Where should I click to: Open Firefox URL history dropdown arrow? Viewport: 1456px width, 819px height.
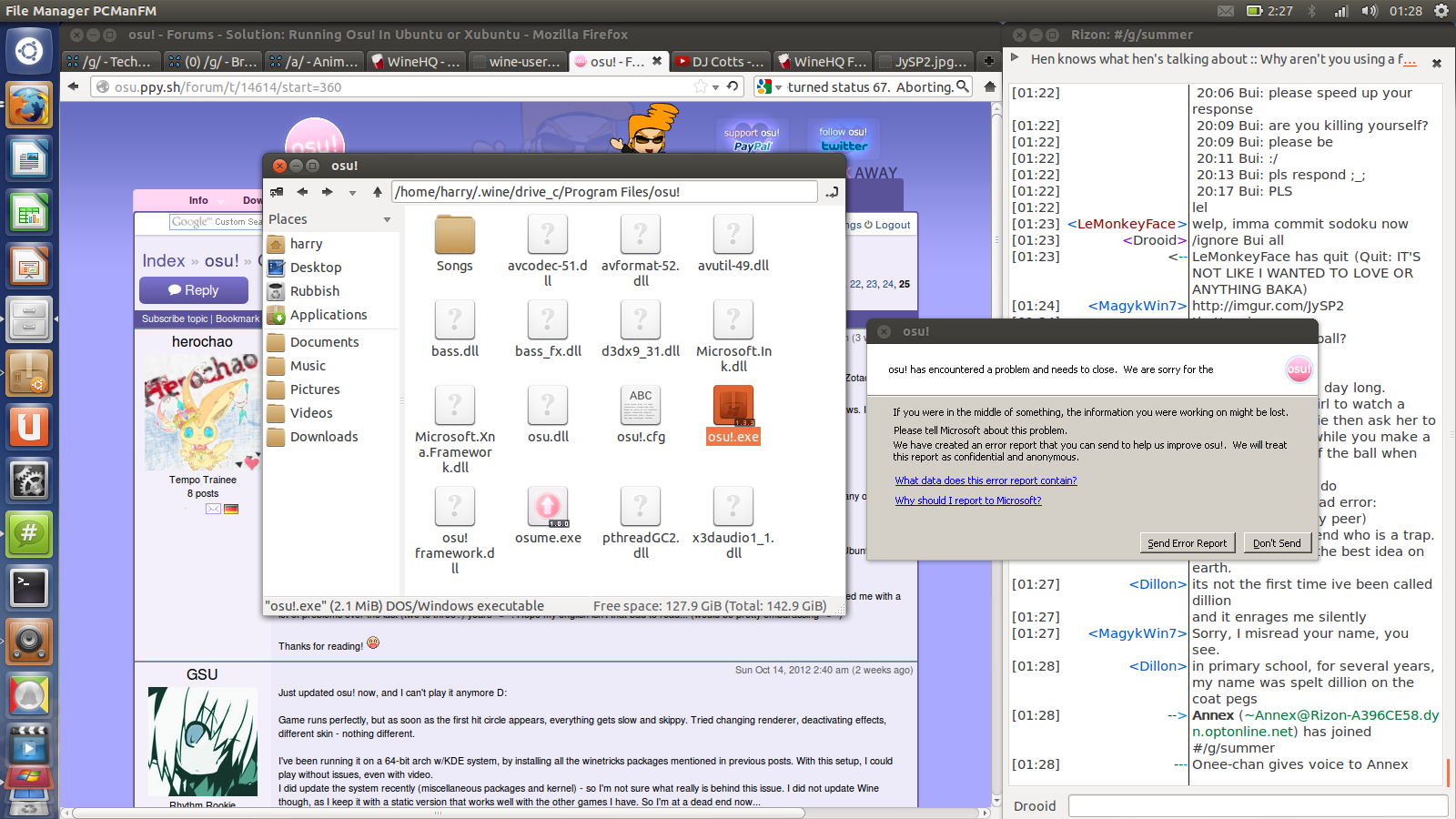(716, 87)
